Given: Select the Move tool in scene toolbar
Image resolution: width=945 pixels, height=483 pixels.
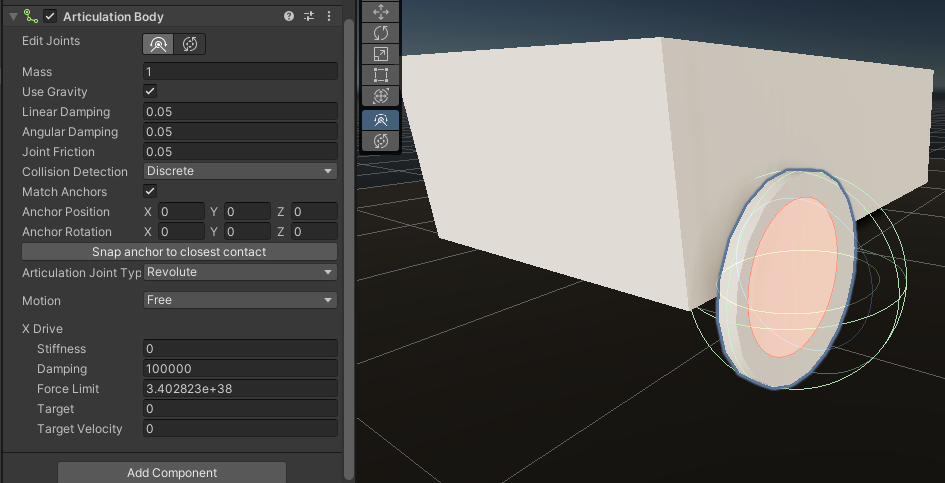Looking at the screenshot, I should (x=380, y=11).
